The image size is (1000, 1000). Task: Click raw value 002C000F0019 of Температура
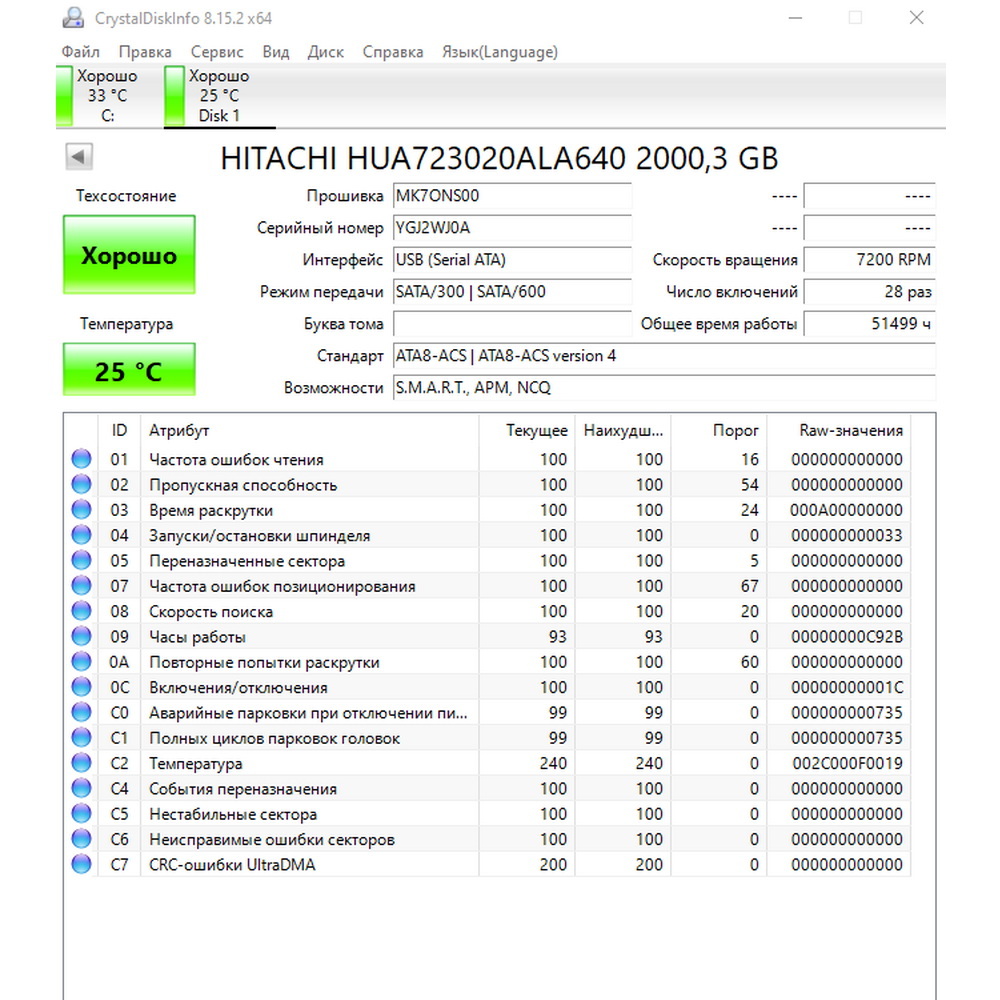click(x=847, y=763)
